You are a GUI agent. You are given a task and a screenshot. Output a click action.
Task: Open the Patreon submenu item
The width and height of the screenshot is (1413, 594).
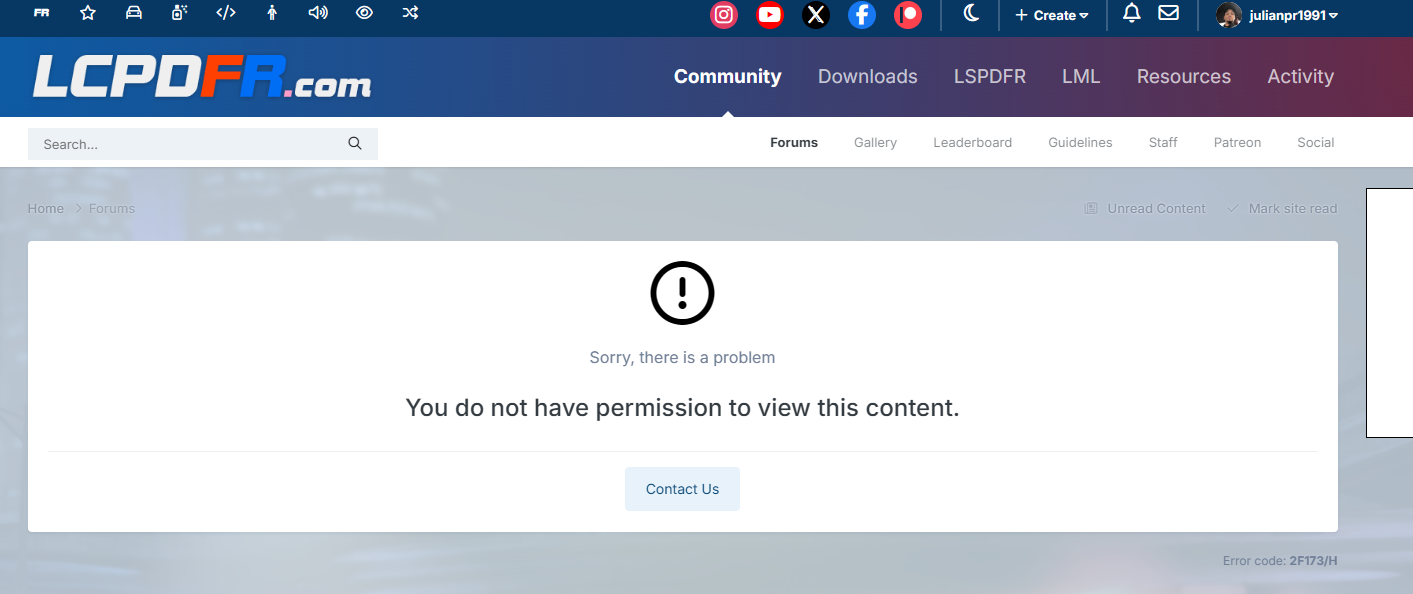[1238, 143]
